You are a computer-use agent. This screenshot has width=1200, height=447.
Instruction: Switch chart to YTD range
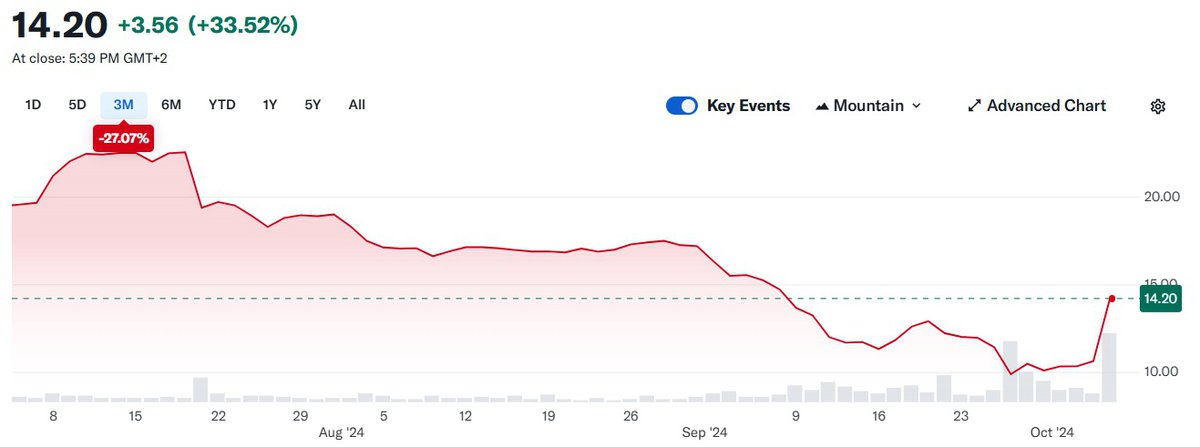(x=222, y=105)
